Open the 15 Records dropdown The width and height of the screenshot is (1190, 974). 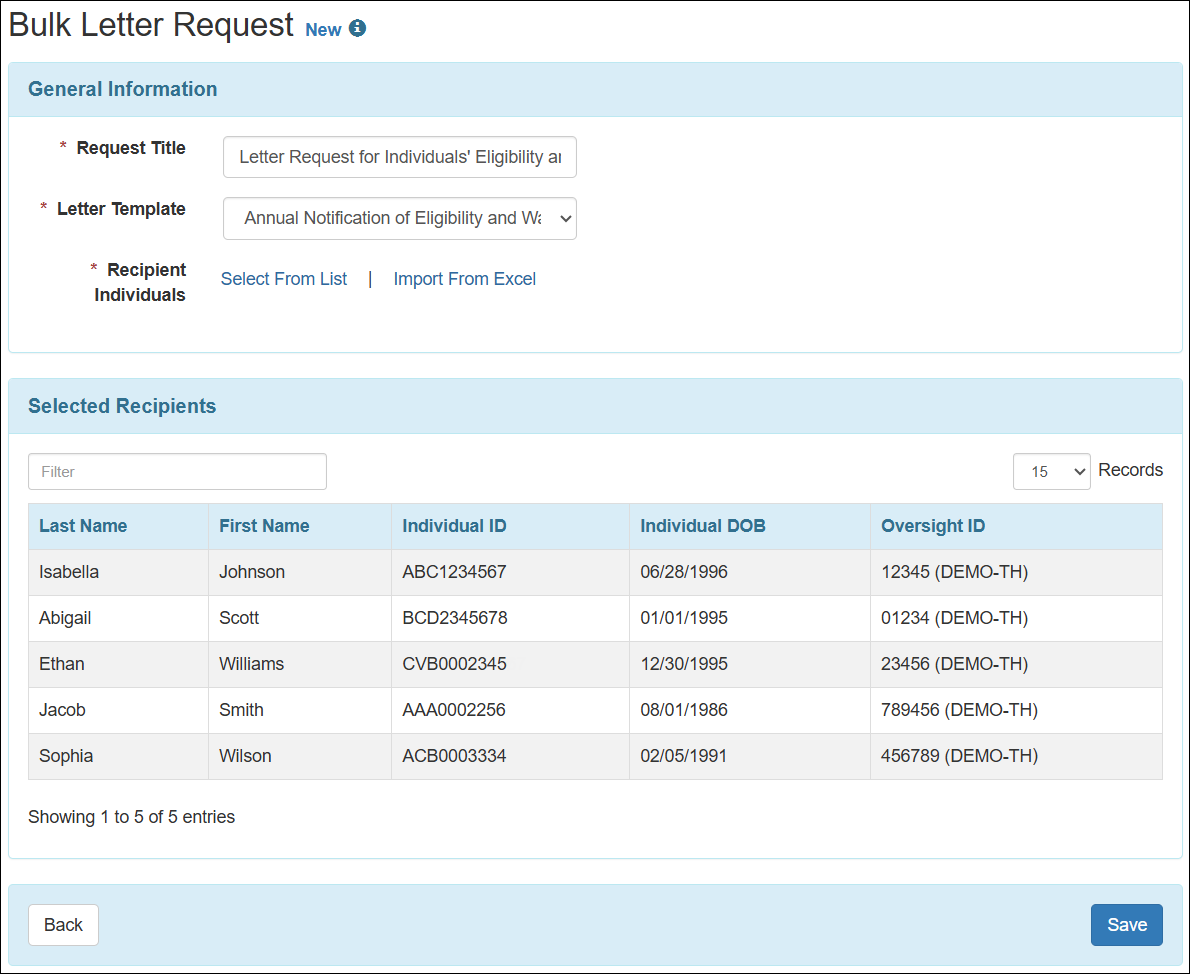[x=1051, y=471]
